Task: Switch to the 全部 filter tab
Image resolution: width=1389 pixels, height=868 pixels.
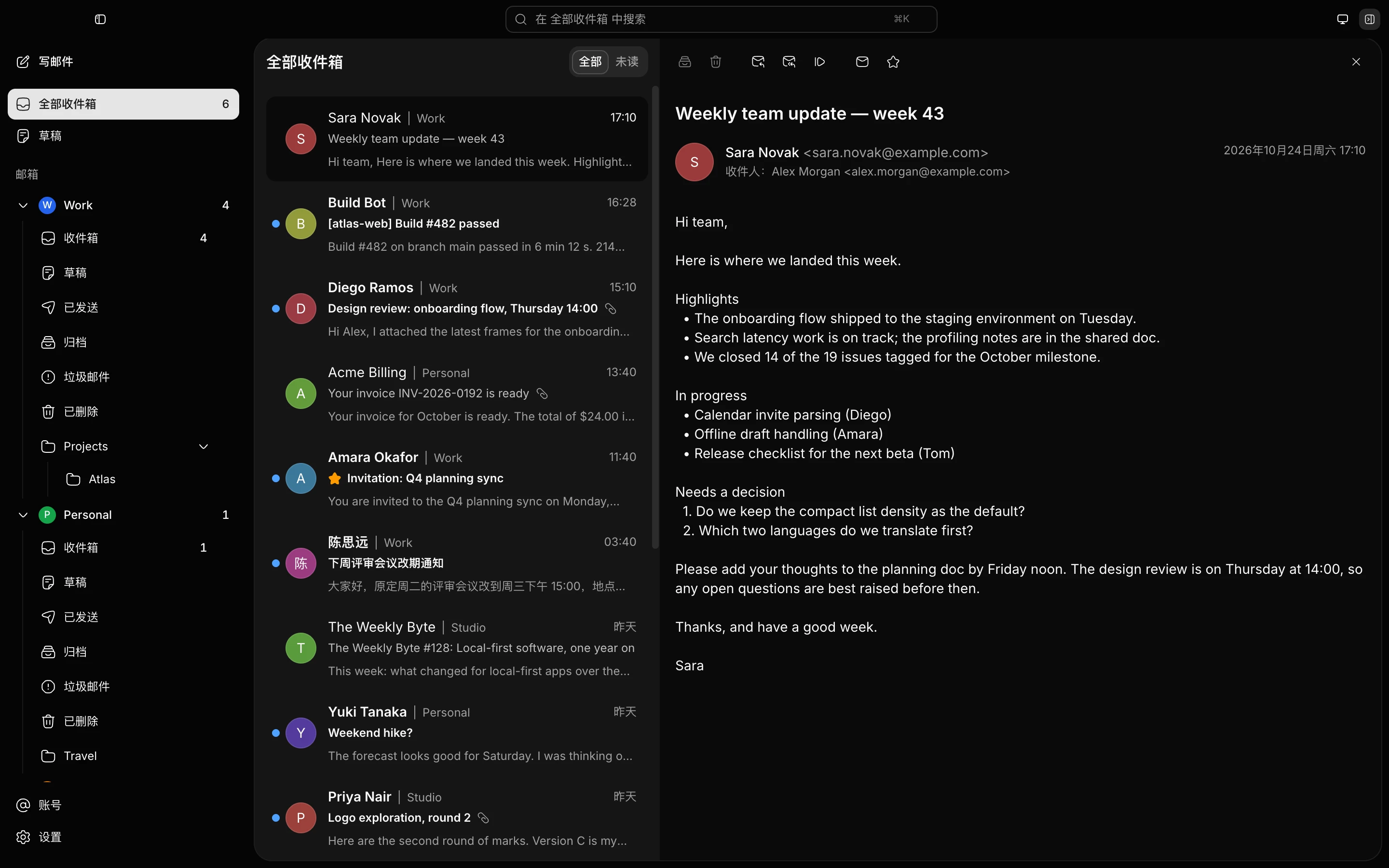Action: click(x=590, y=61)
